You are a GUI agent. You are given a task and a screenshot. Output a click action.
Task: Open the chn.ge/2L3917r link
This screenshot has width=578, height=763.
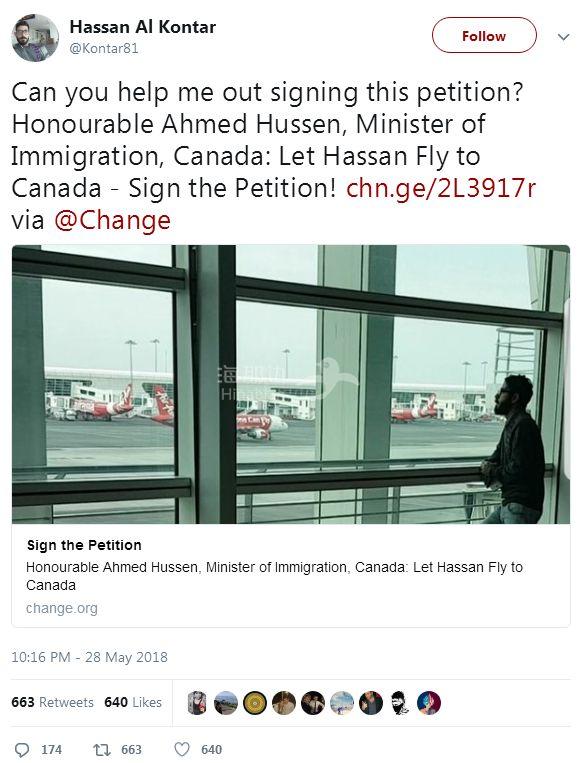[x=440, y=188]
